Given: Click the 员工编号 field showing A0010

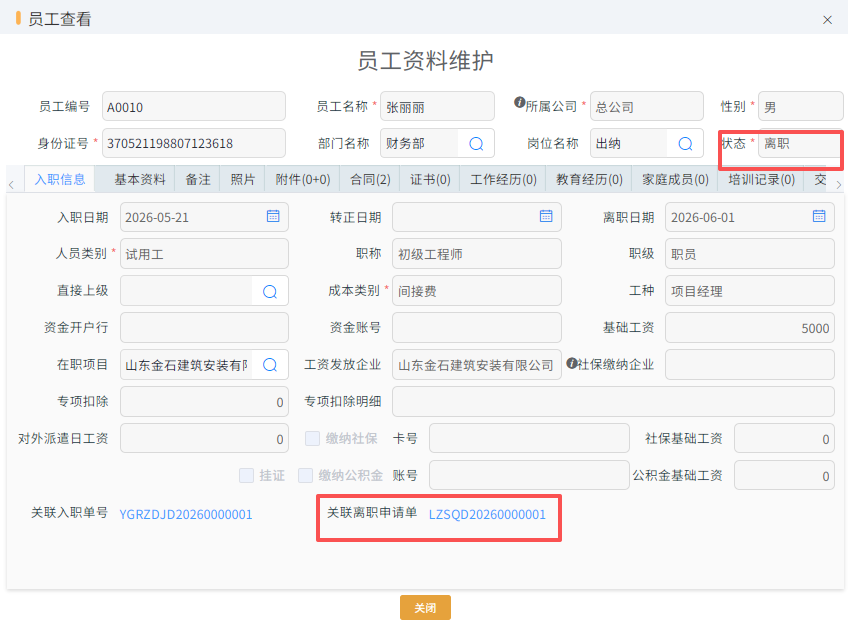Looking at the screenshot, I should point(194,107).
